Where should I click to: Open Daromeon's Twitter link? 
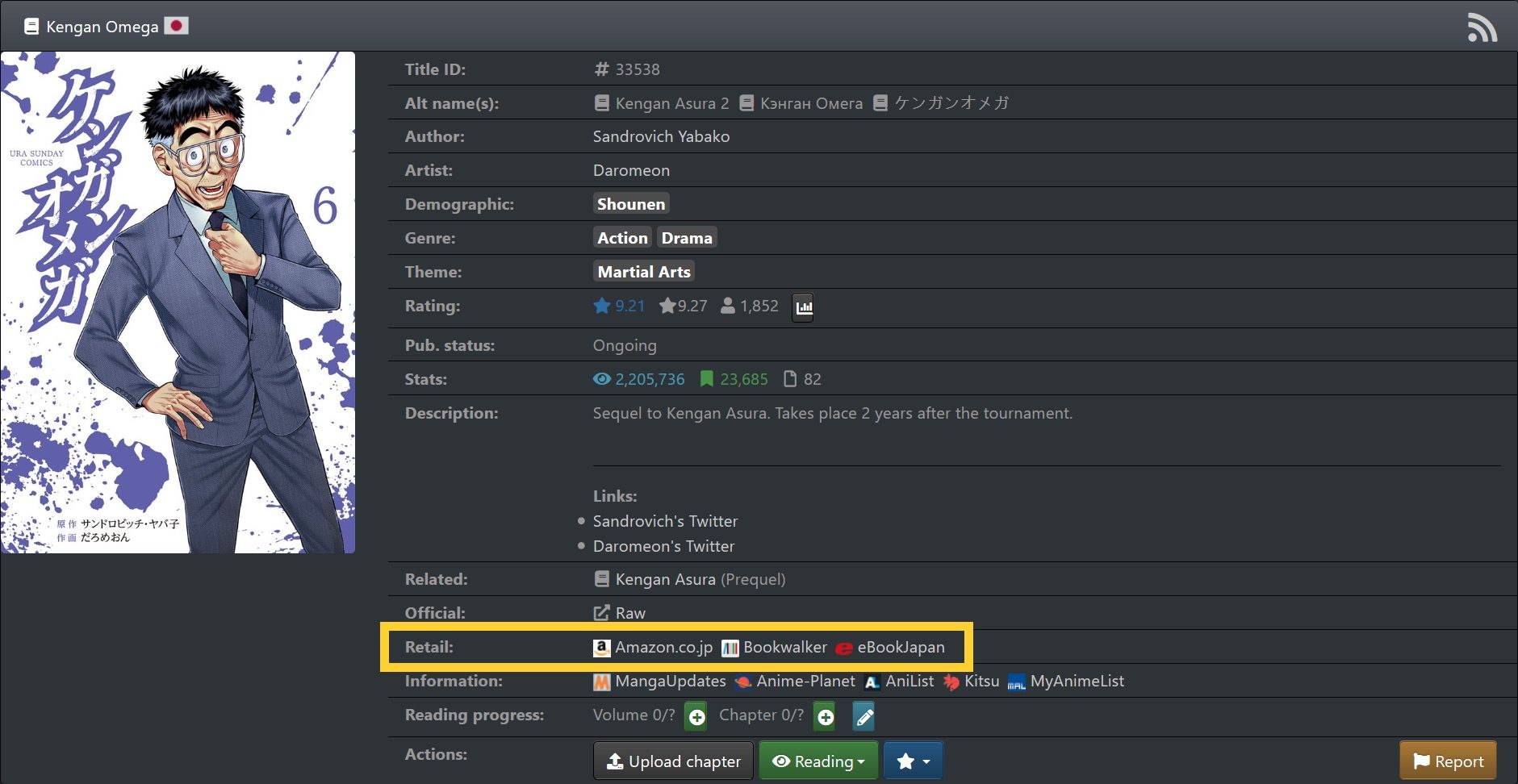pyautogui.click(x=663, y=546)
